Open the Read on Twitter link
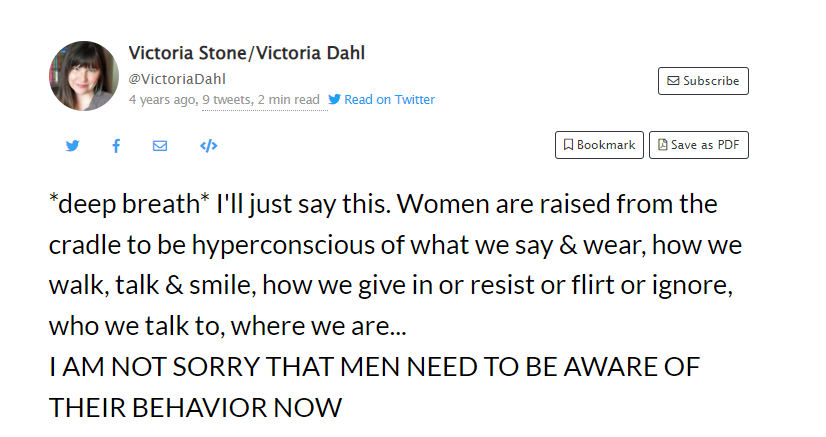826x437 pixels. click(389, 100)
